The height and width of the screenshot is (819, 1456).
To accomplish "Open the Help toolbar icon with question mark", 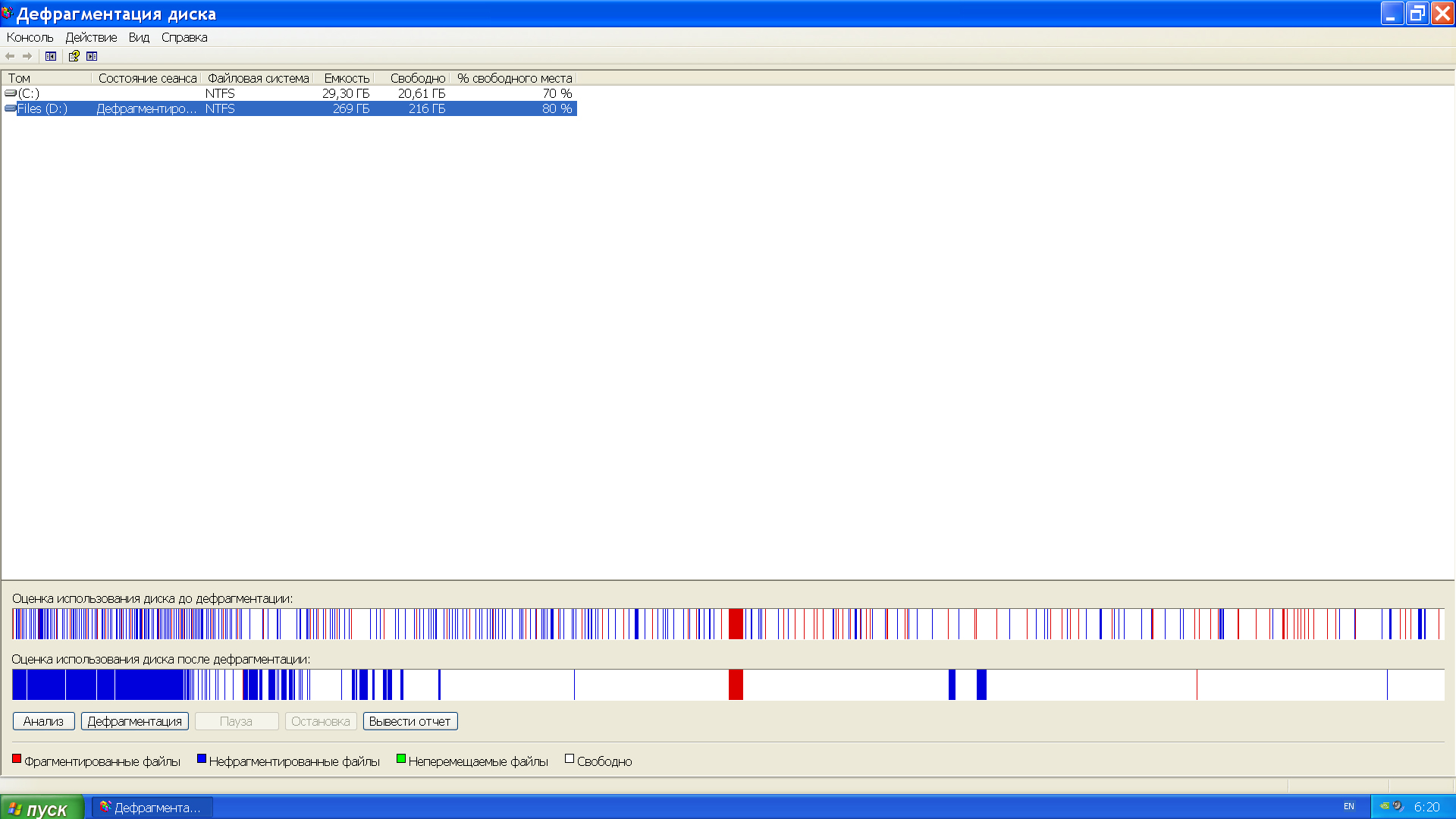I will 74,56.
